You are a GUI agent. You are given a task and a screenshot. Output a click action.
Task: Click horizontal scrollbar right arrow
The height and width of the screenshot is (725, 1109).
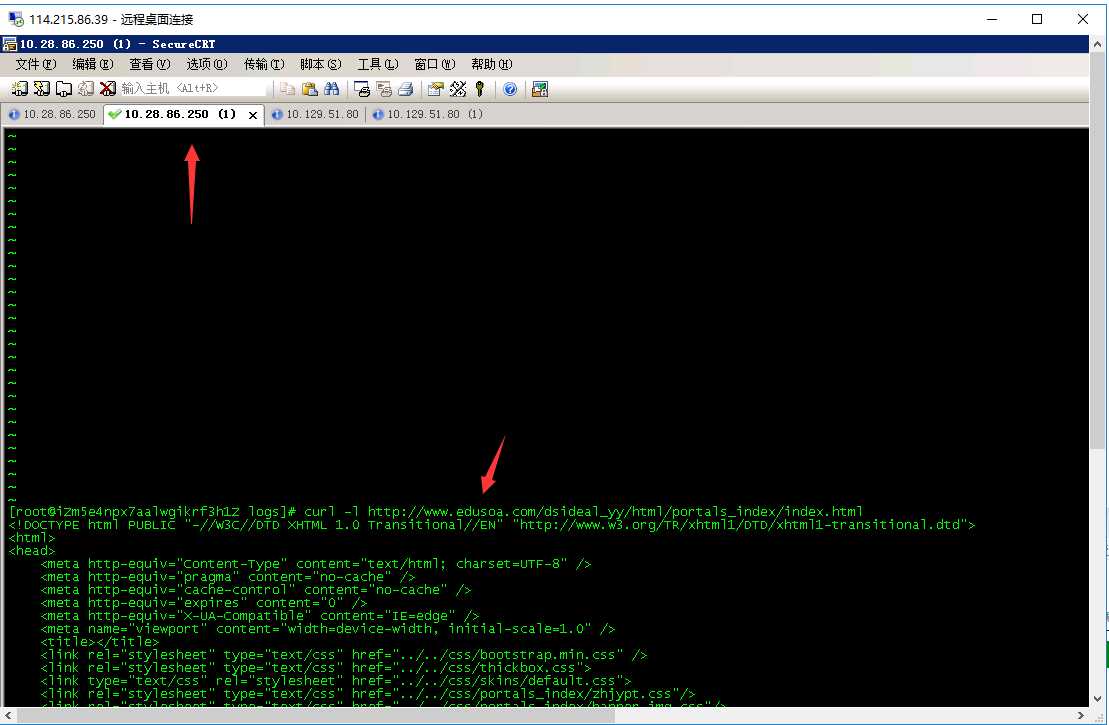pyautogui.click(x=1081, y=716)
